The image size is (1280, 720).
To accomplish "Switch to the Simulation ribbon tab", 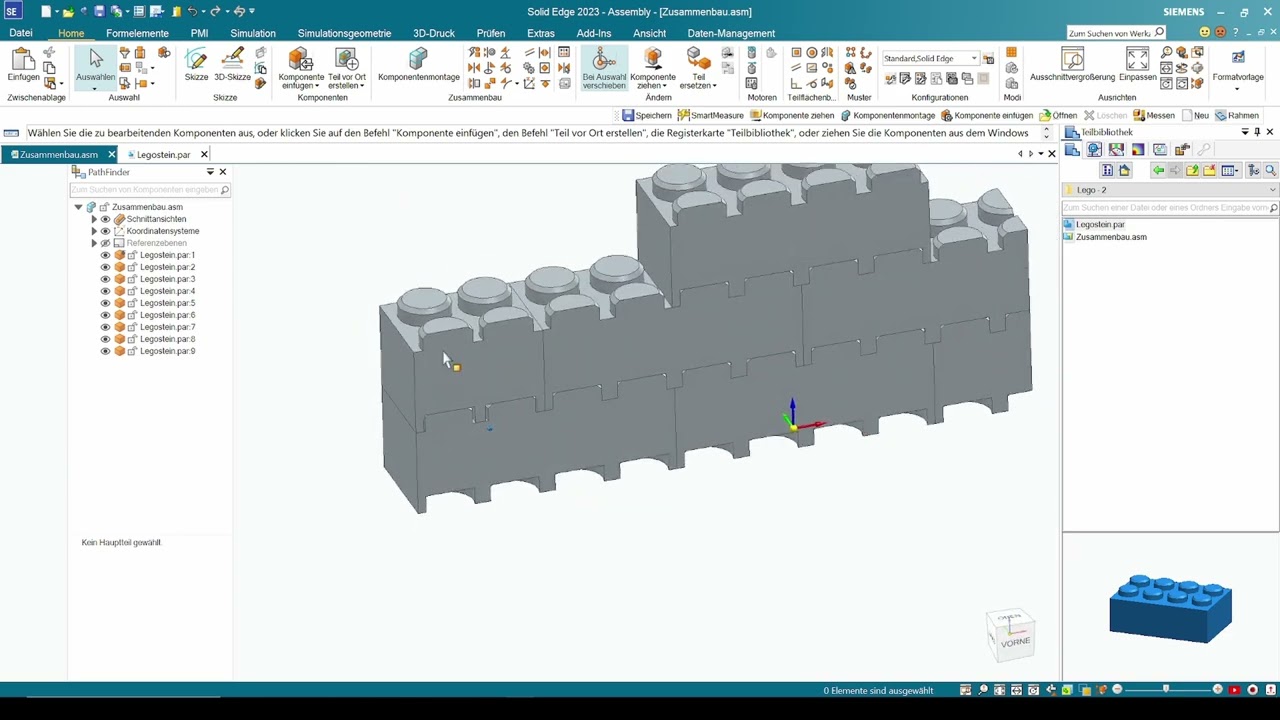I will point(253,33).
